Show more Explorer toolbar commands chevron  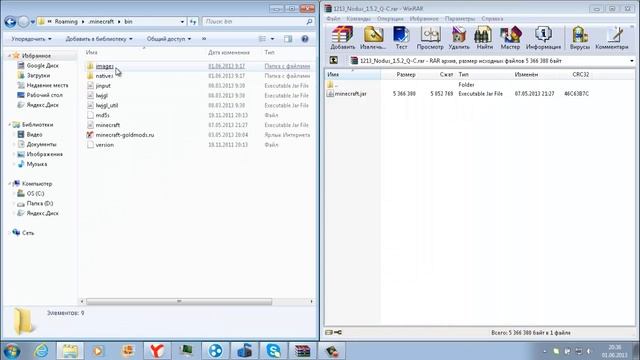pyautogui.click(x=204, y=39)
